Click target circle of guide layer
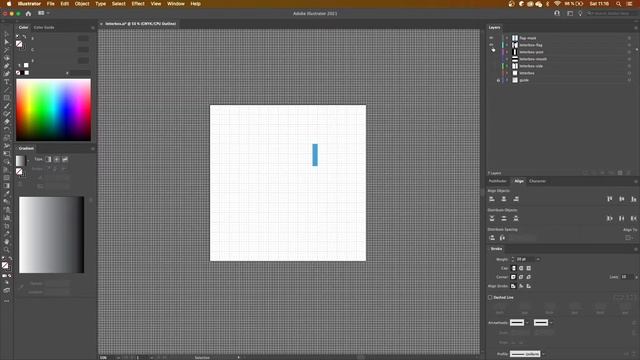The height and width of the screenshot is (360, 640). point(629,80)
